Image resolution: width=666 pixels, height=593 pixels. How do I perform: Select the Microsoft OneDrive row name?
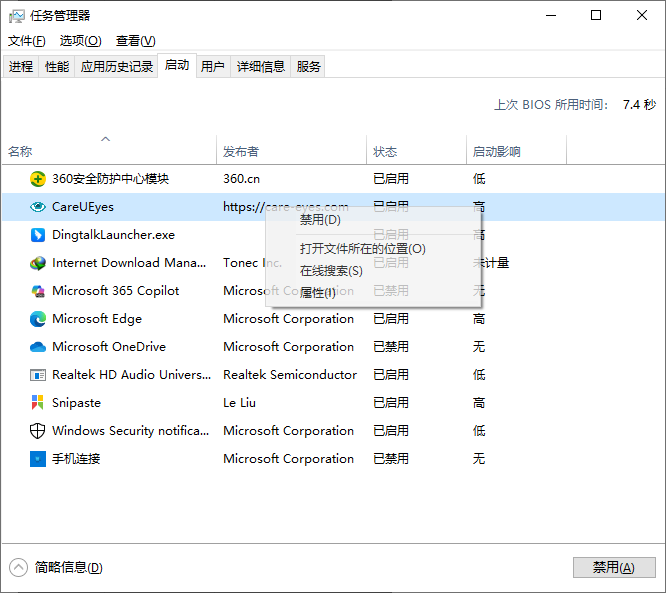109,347
